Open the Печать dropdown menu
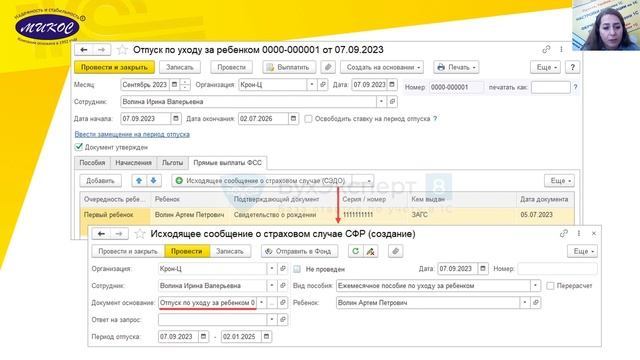Viewport: 640px width, 360px height. pyautogui.click(x=456, y=67)
